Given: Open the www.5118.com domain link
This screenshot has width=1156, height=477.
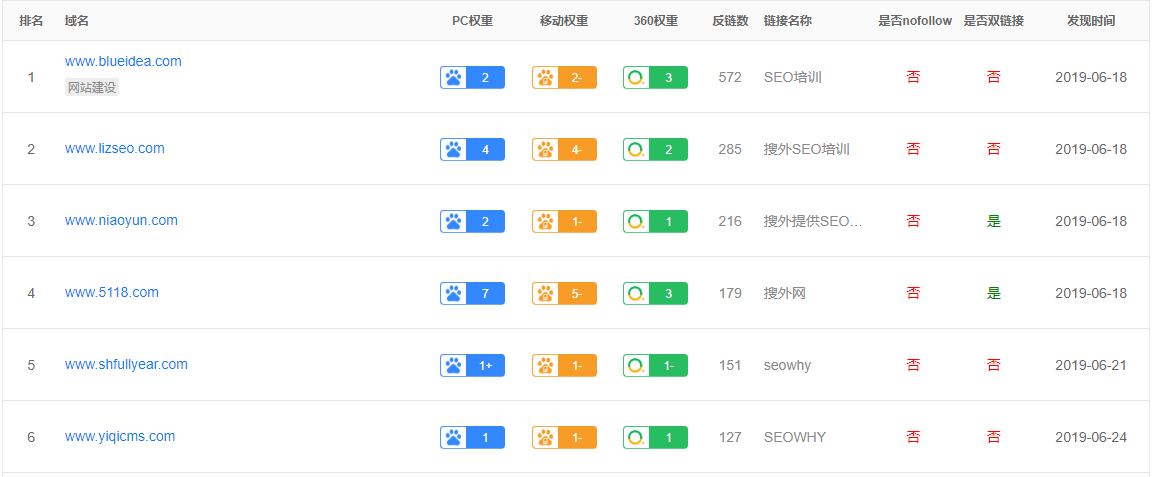Looking at the screenshot, I should 112,292.
